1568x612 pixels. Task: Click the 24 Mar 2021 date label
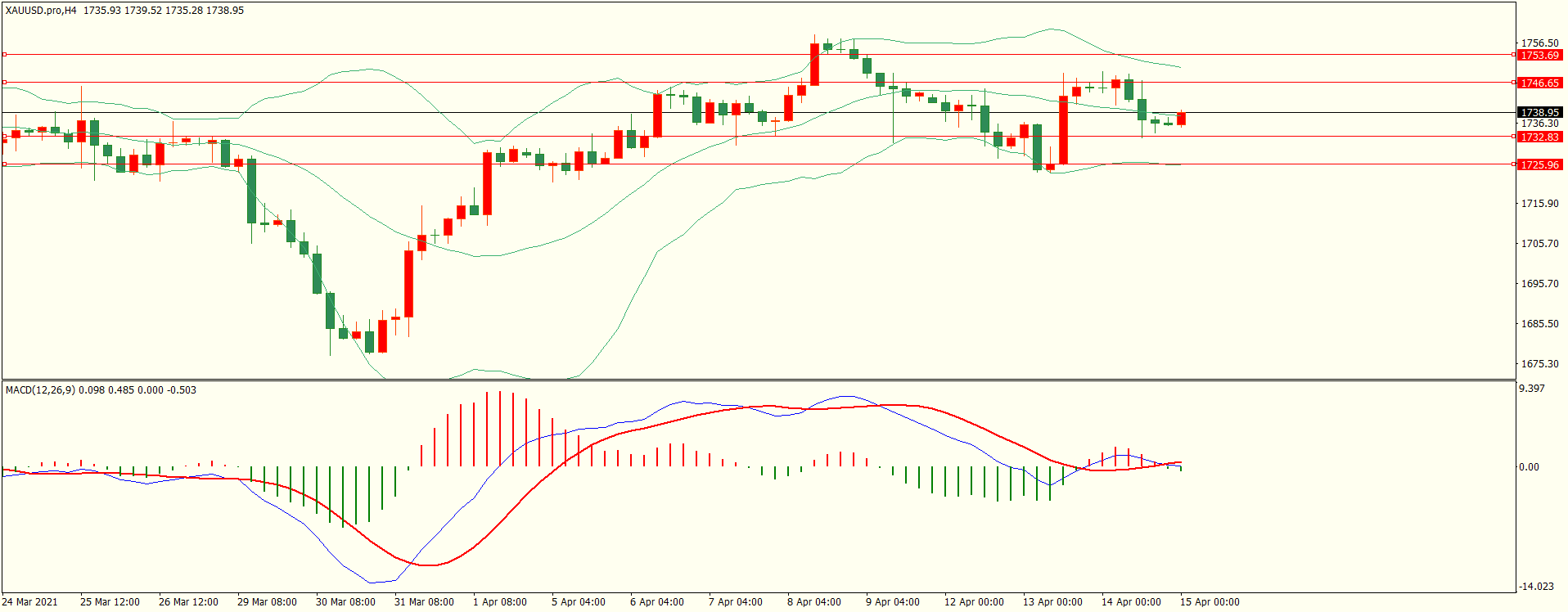(x=30, y=602)
